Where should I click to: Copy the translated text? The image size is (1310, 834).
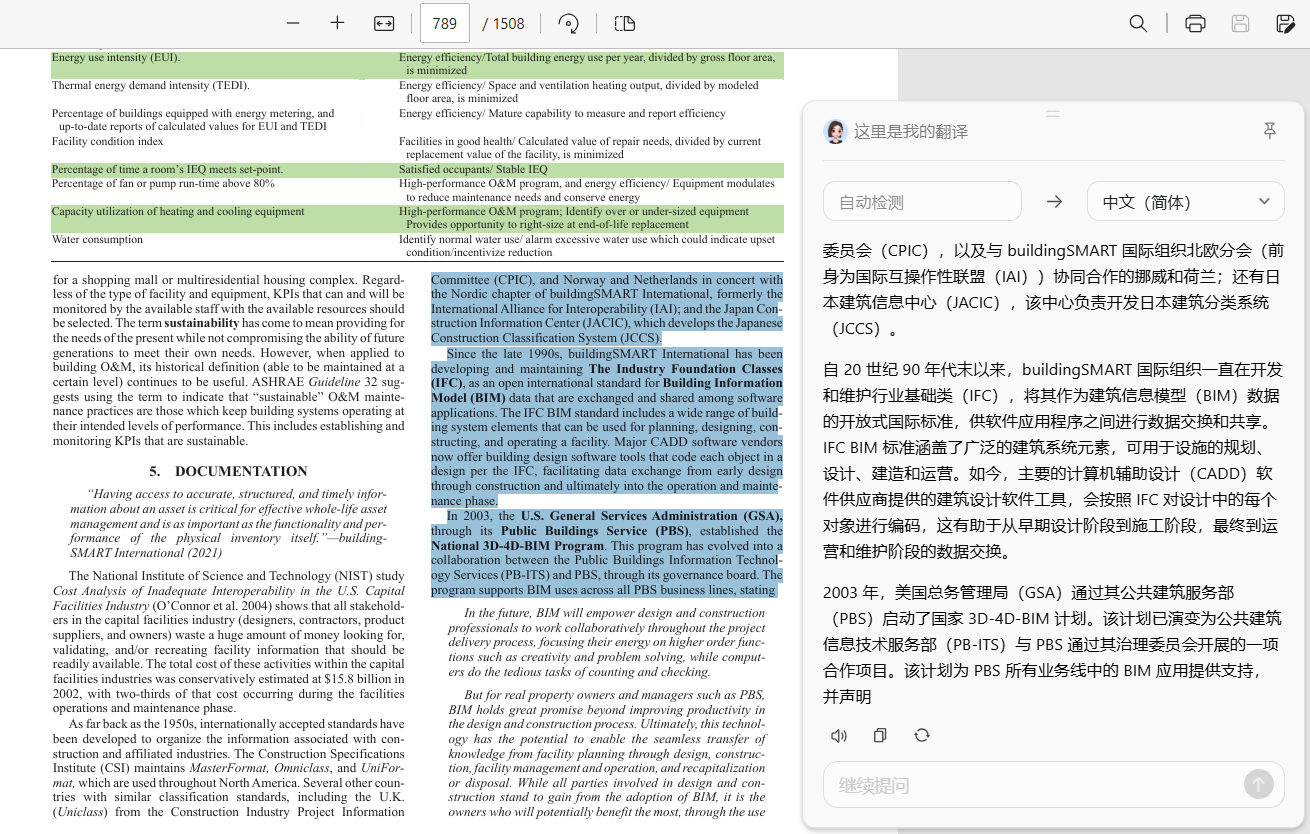pos(880,736)
